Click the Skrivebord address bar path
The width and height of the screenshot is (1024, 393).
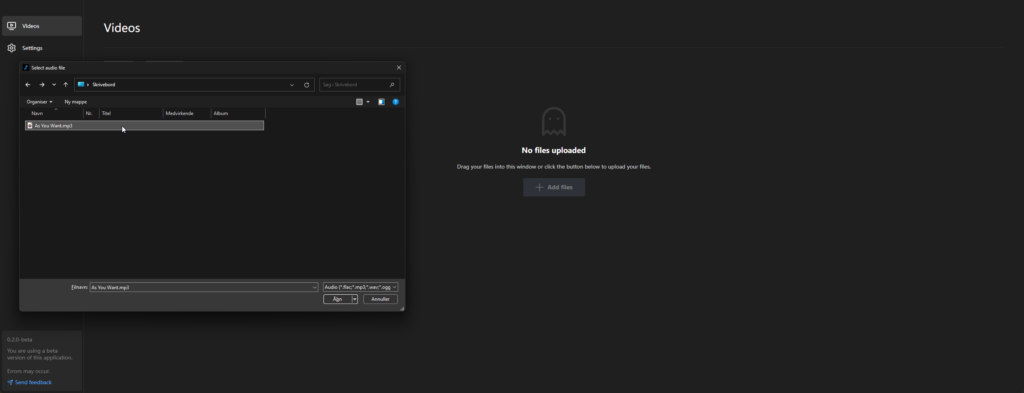(x=103, y=85)
